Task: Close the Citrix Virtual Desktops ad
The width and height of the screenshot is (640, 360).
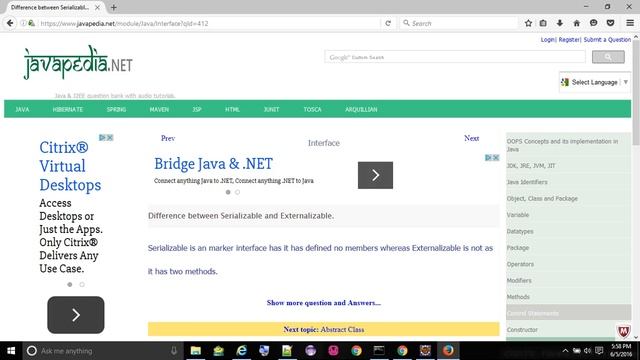Action: pyautogui.click(x=110, y=138)
